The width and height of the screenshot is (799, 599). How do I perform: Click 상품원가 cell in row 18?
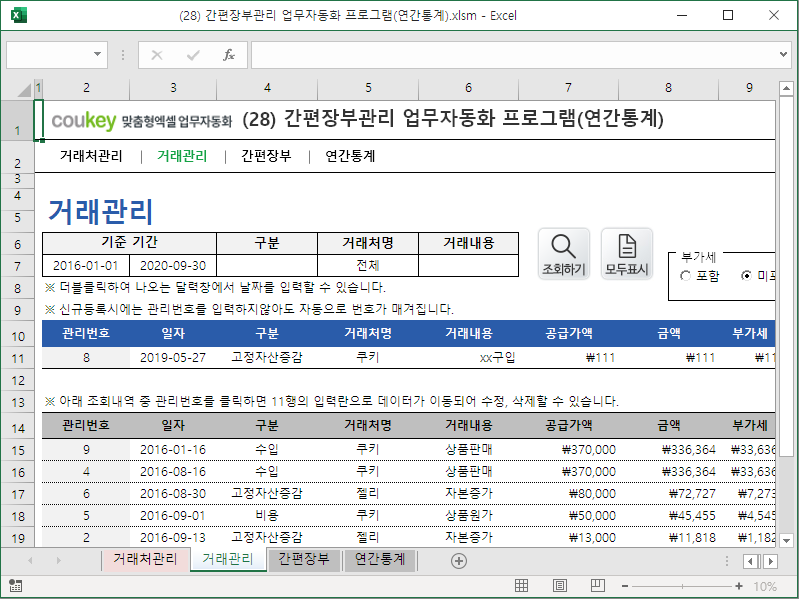pyautogui.click(x=468, y=515)
